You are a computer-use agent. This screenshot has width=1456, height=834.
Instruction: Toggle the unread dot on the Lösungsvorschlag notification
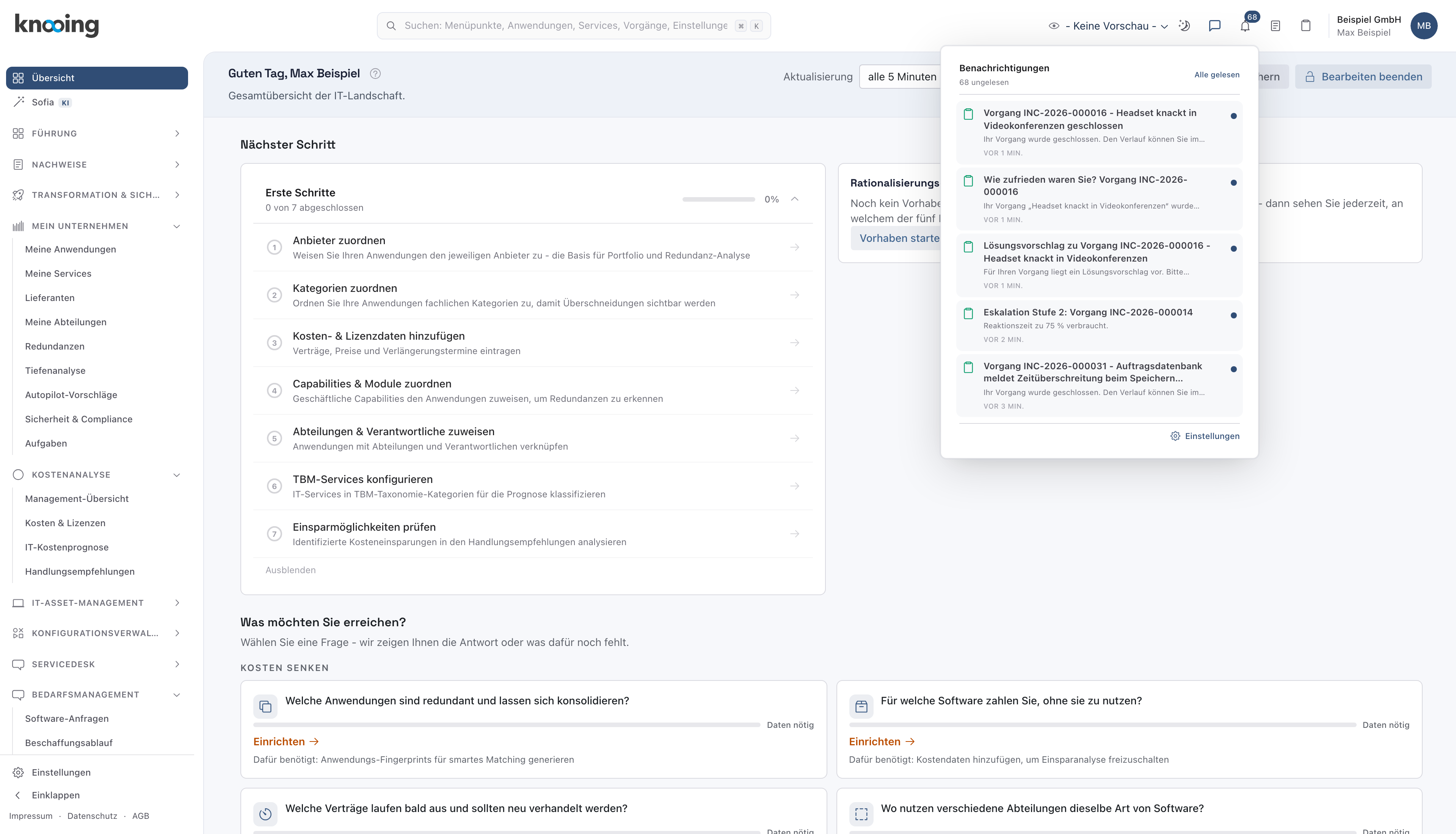(x=1233, y=249)
